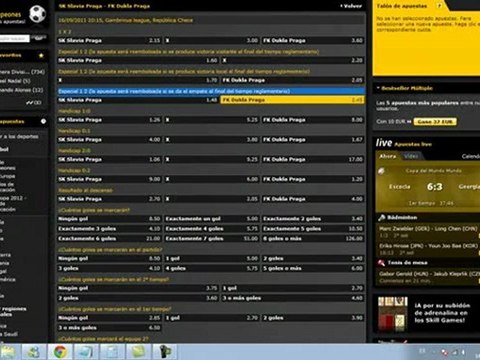Bet FK Dukla Praga 1.67 Handicap 0:1

tap(313, 139)
